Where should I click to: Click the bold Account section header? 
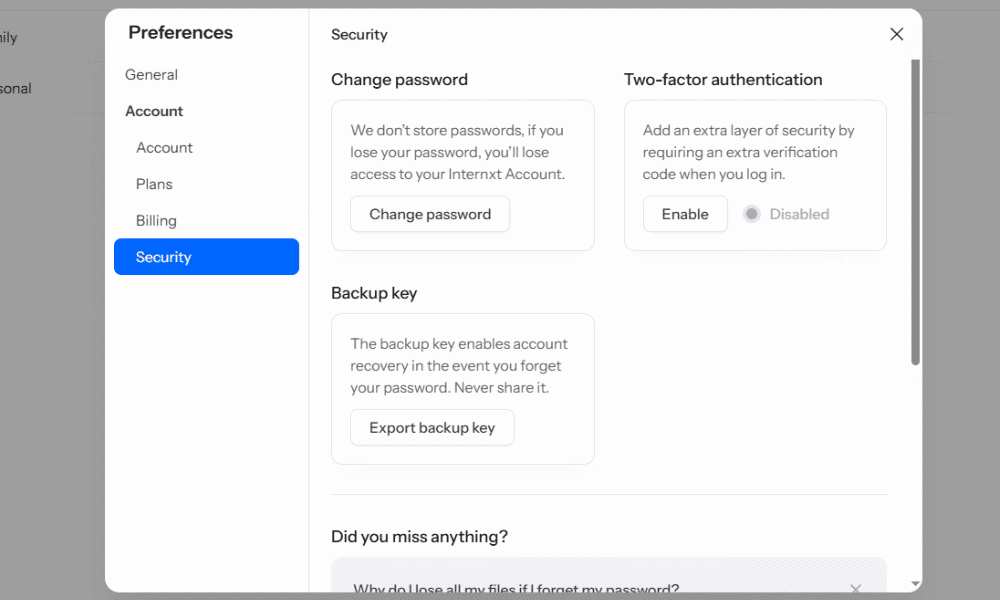[154, 111]
